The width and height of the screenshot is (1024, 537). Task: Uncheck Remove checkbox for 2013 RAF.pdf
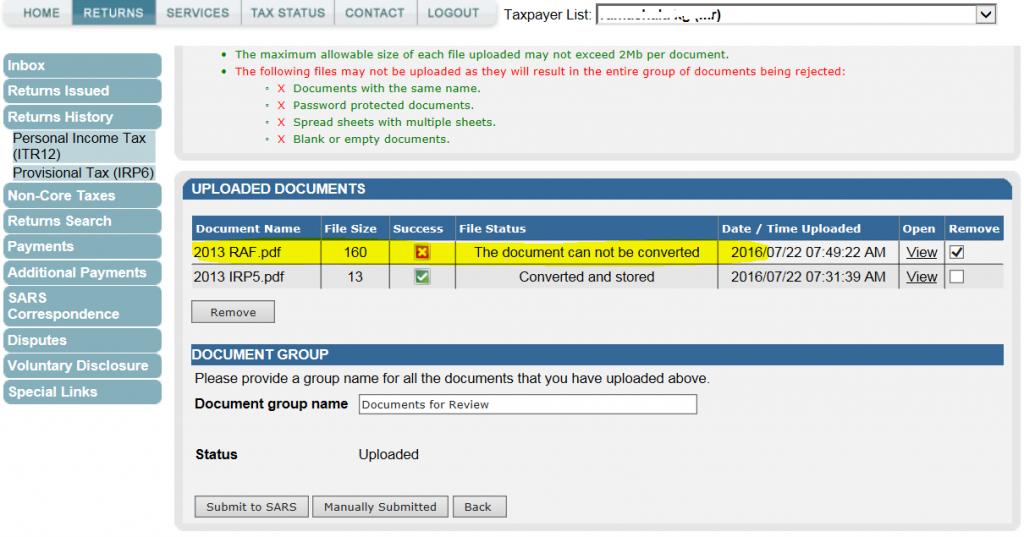pyautogui.click(x=956, y=253)
